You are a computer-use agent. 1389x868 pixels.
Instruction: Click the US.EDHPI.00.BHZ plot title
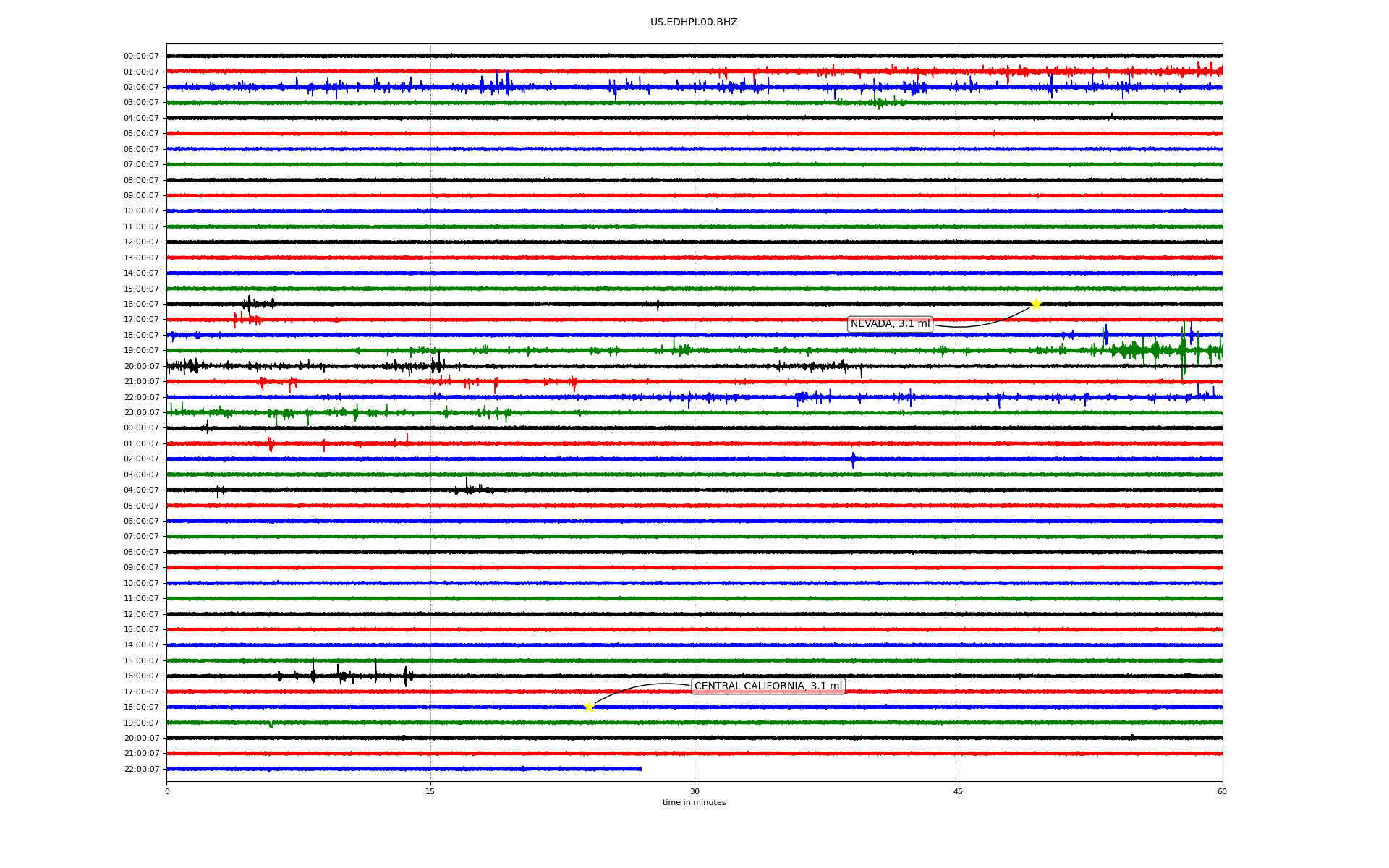click(694, 22)
